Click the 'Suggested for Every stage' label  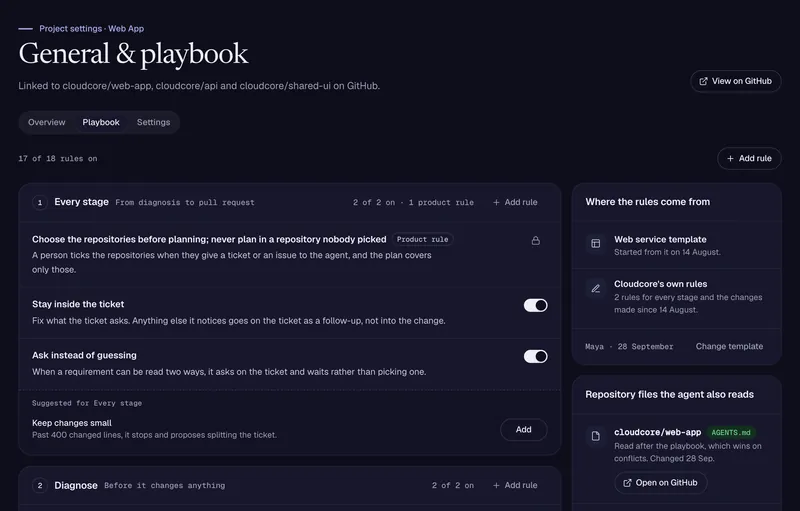tap(87, 403)
